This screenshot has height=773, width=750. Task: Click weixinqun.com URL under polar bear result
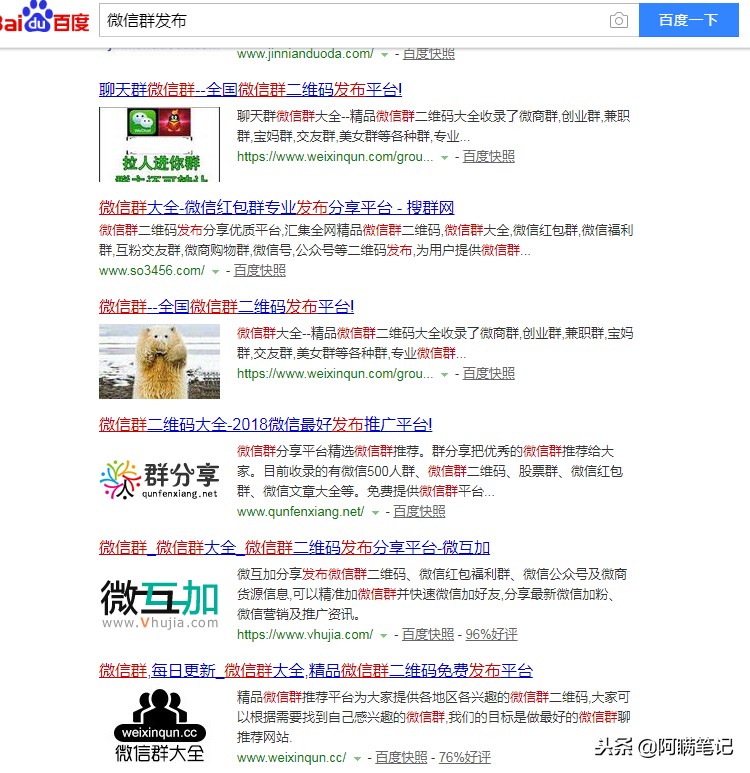click(335, 374)
